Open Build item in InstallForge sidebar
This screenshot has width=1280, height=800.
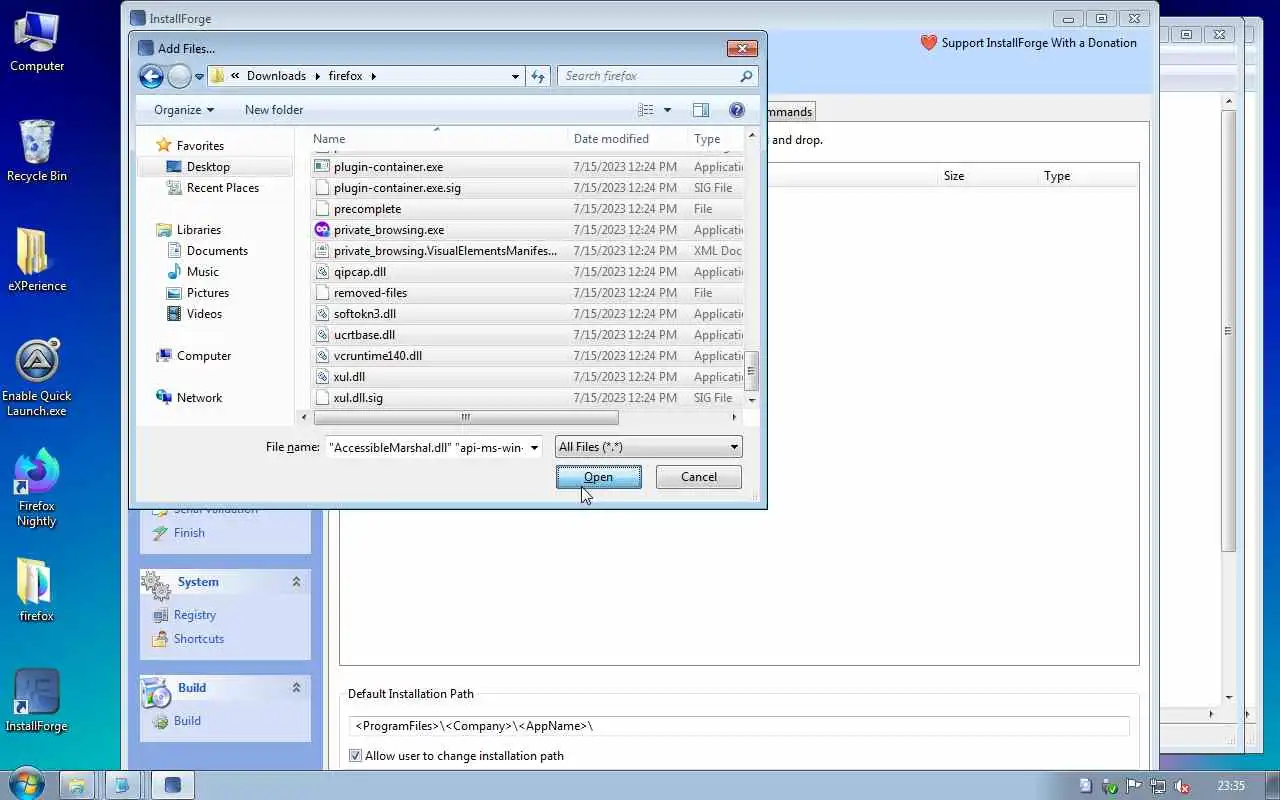pyautogui.click(x=187, y=721)
